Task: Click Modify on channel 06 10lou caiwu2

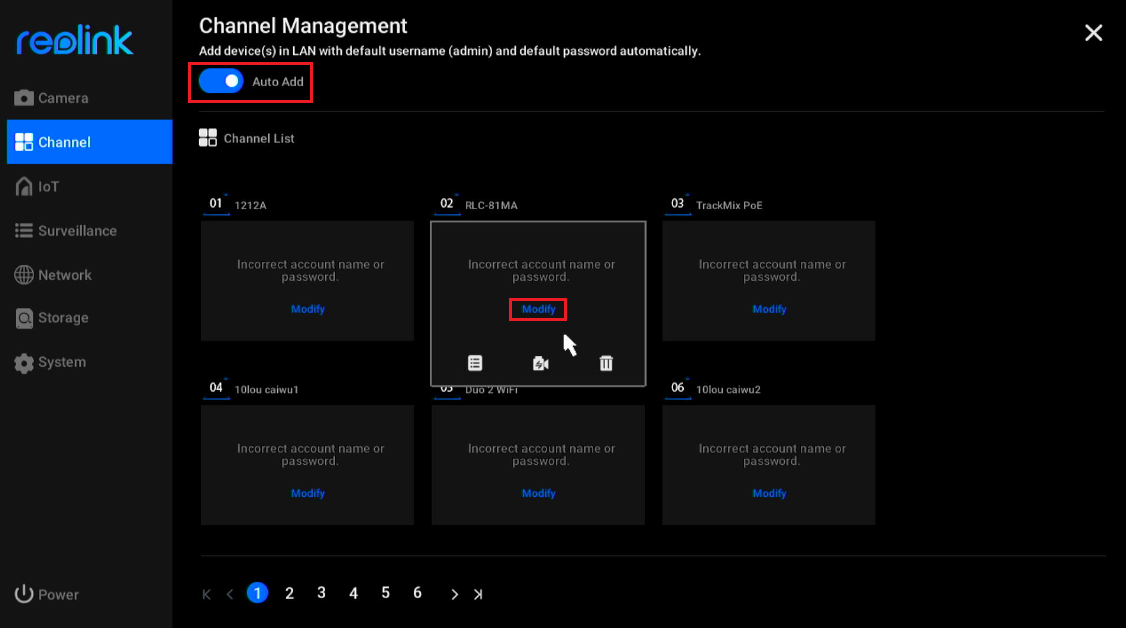Action: click(x=769, y=494)
